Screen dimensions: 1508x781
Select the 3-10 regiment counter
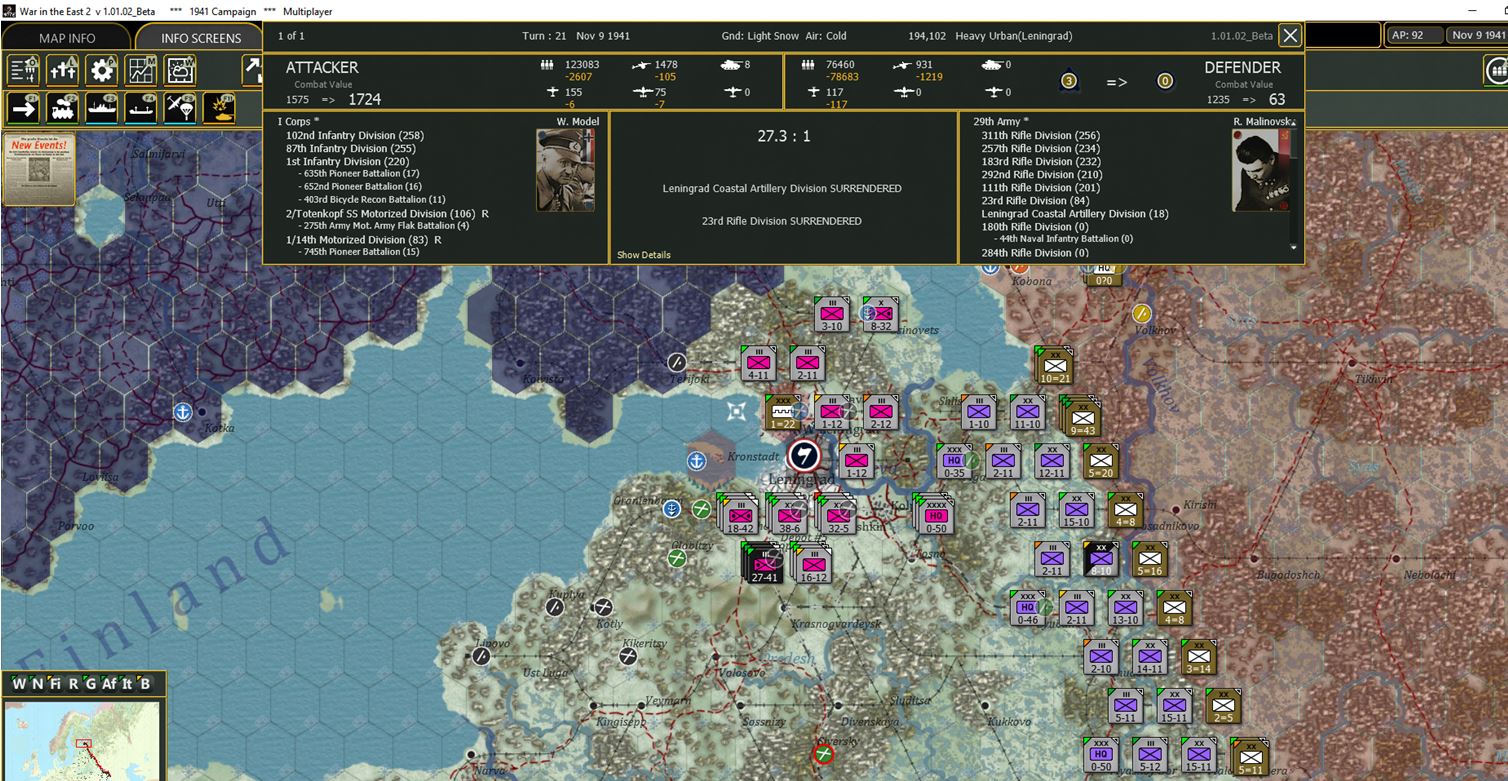[x=832, y=315]
